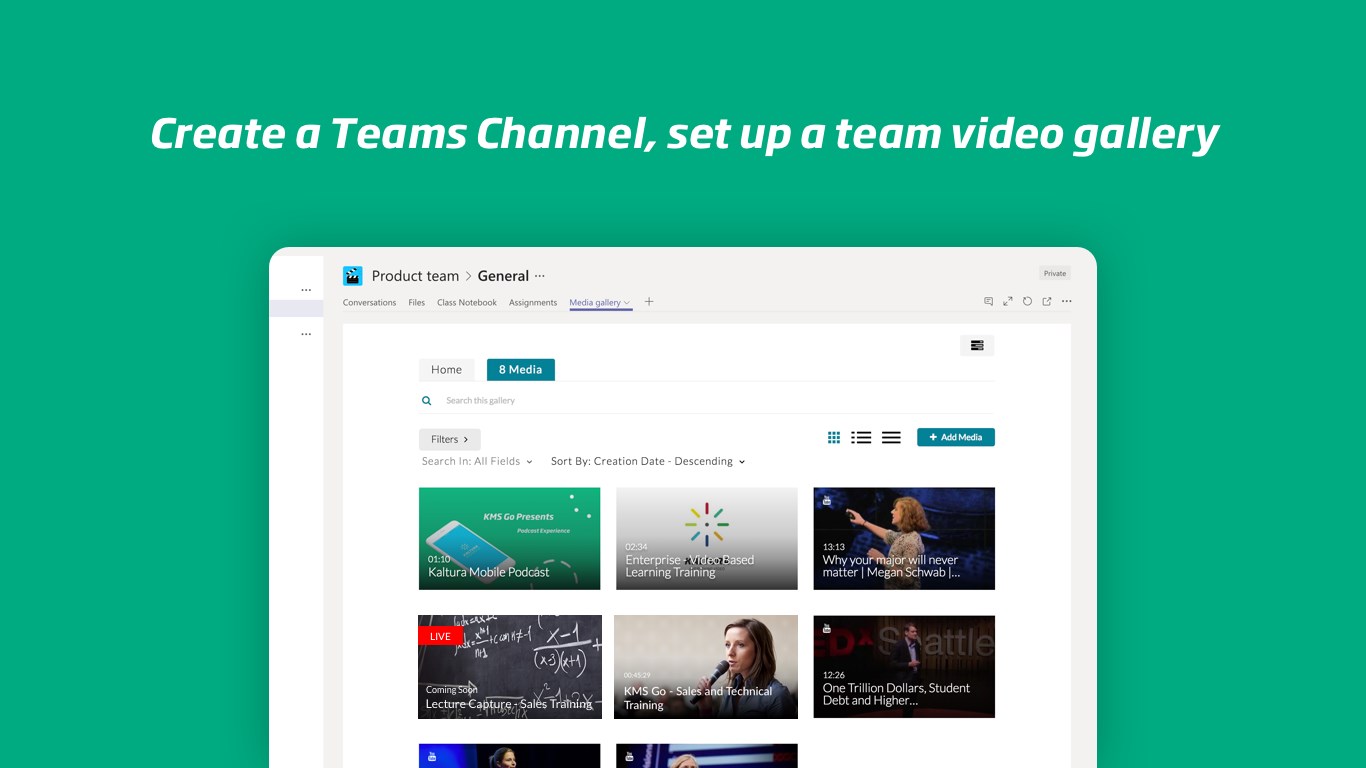Pop out the tab in new window
The height and width of the screenshot is (768, 1366).
[x=1047, y=302]
